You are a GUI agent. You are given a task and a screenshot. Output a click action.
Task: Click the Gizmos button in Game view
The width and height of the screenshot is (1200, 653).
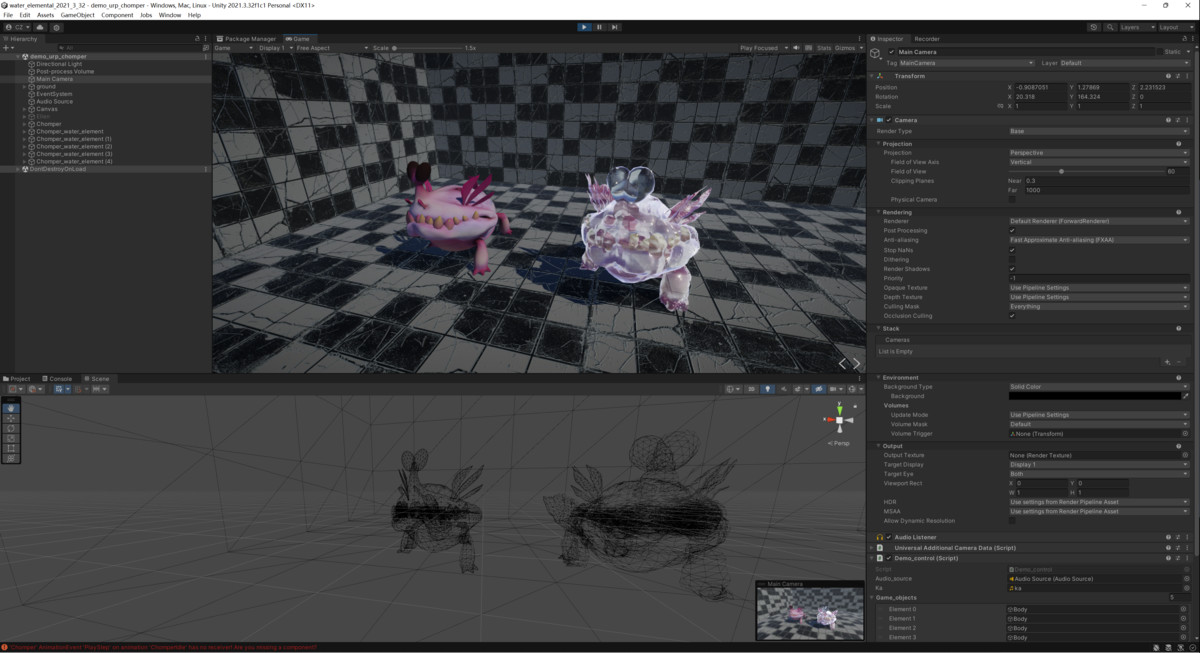coord(845,48)
